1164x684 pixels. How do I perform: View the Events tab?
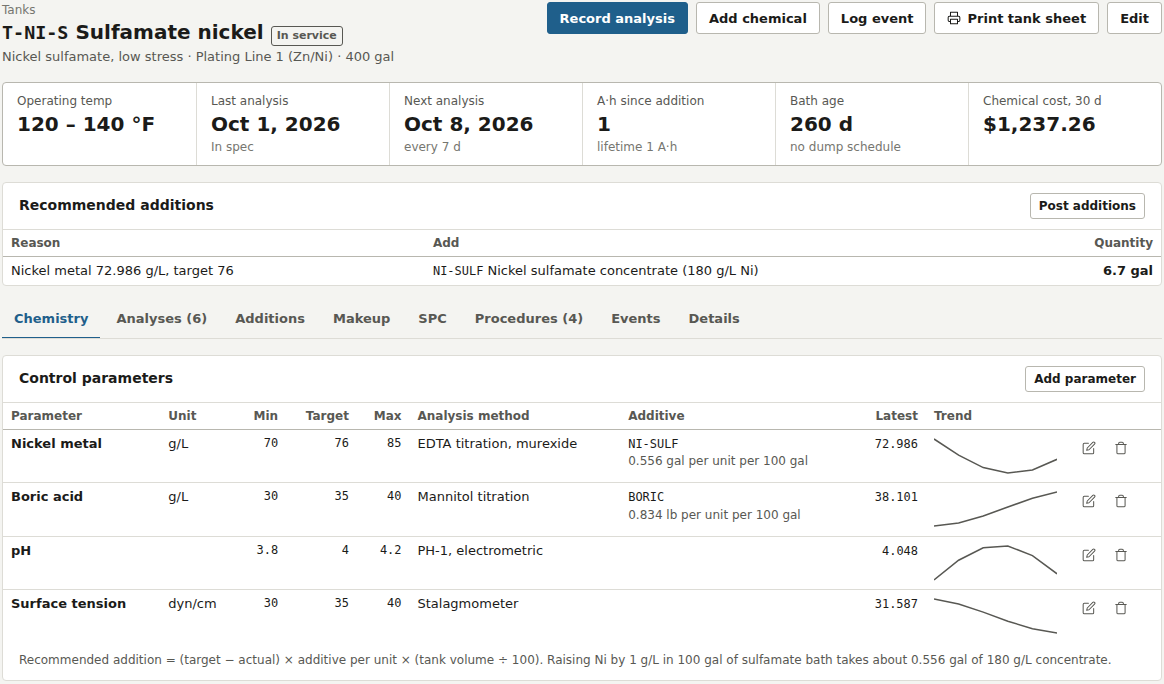[635, 319]
